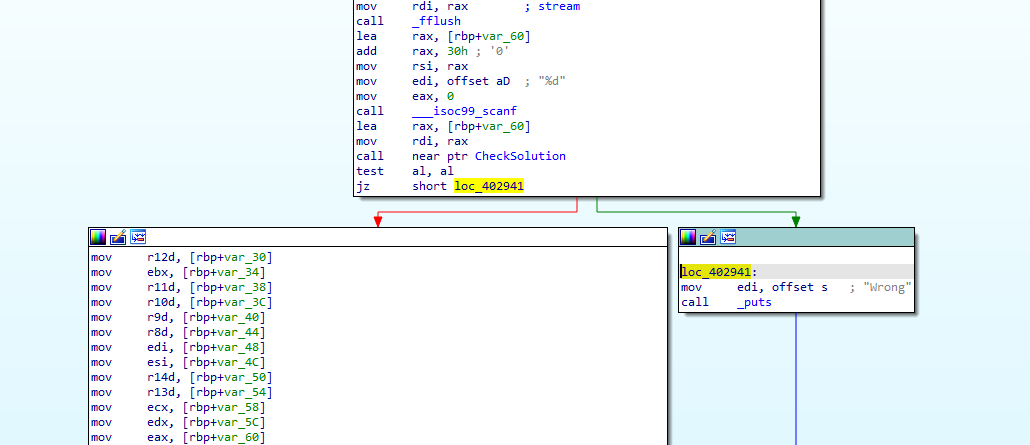Image resolution: width=1030 pixels, height=445 pixels.
Task: Click the red false-branch edge arrow
Action: 378,222
